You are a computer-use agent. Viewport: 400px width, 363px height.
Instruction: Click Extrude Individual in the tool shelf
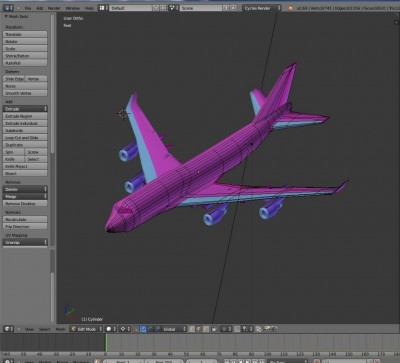coord(25,123)
